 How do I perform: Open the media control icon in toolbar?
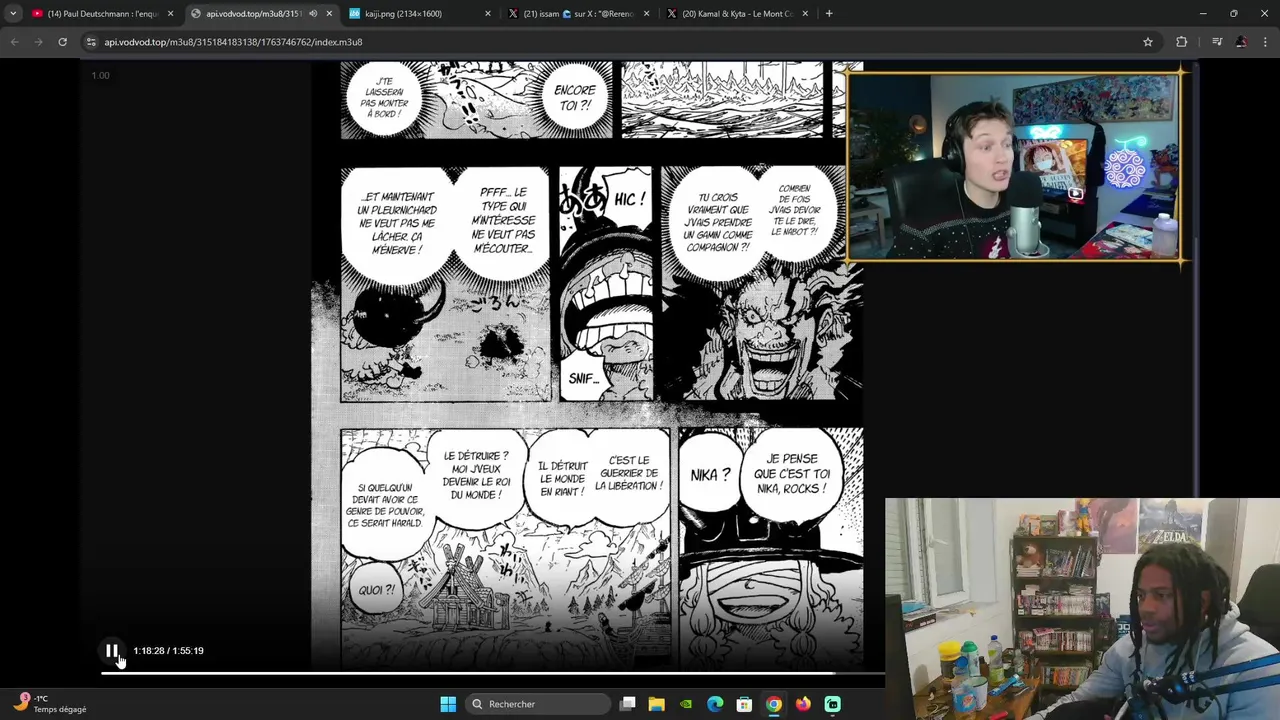coord(1217,42)
